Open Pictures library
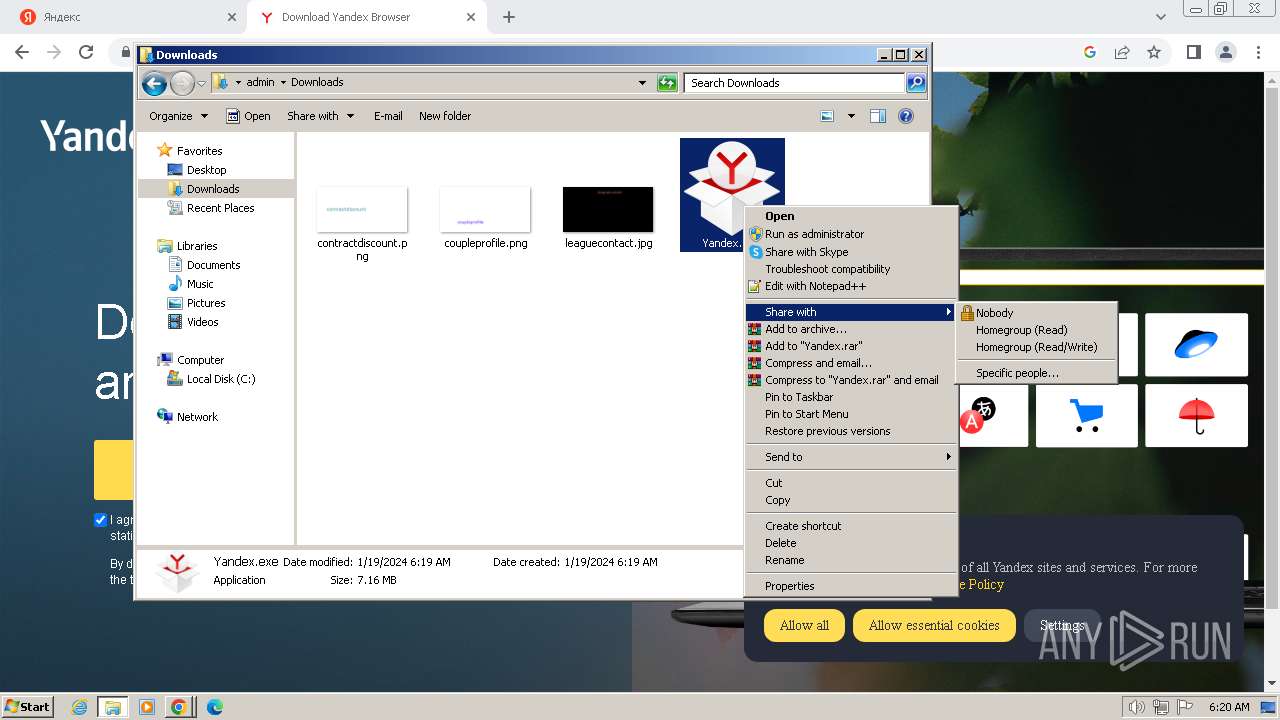This screenshot has height=720, width=1280. click(206, 303)
